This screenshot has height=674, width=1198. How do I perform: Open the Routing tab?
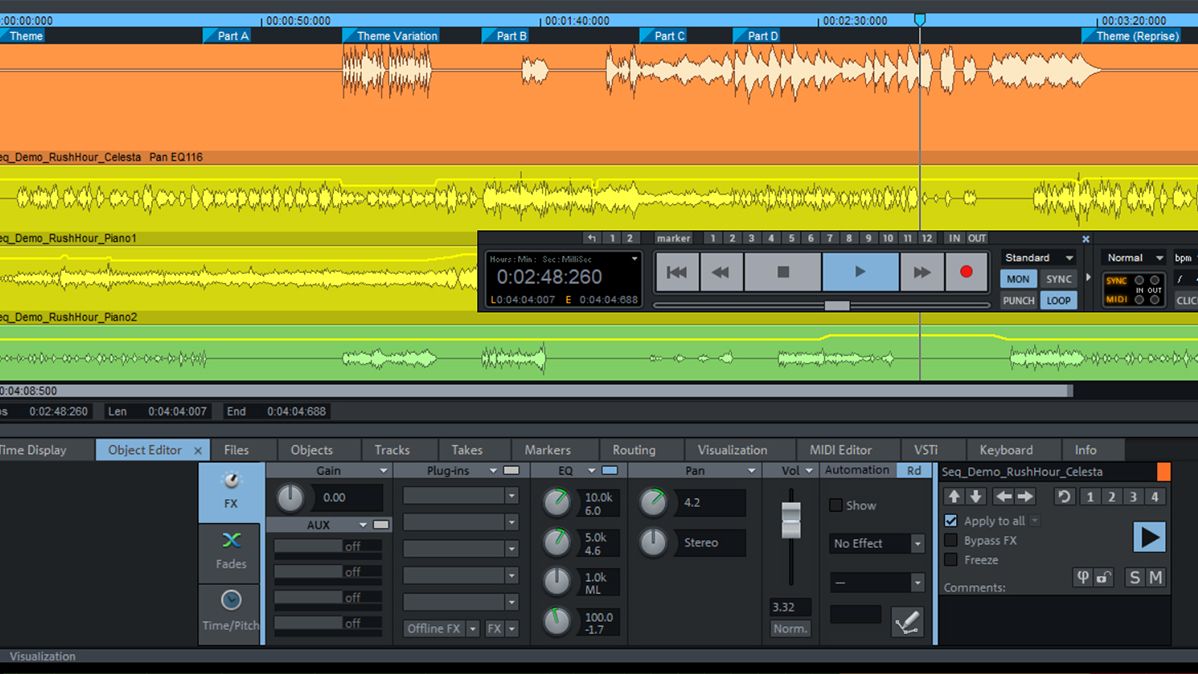coord(634,450)
